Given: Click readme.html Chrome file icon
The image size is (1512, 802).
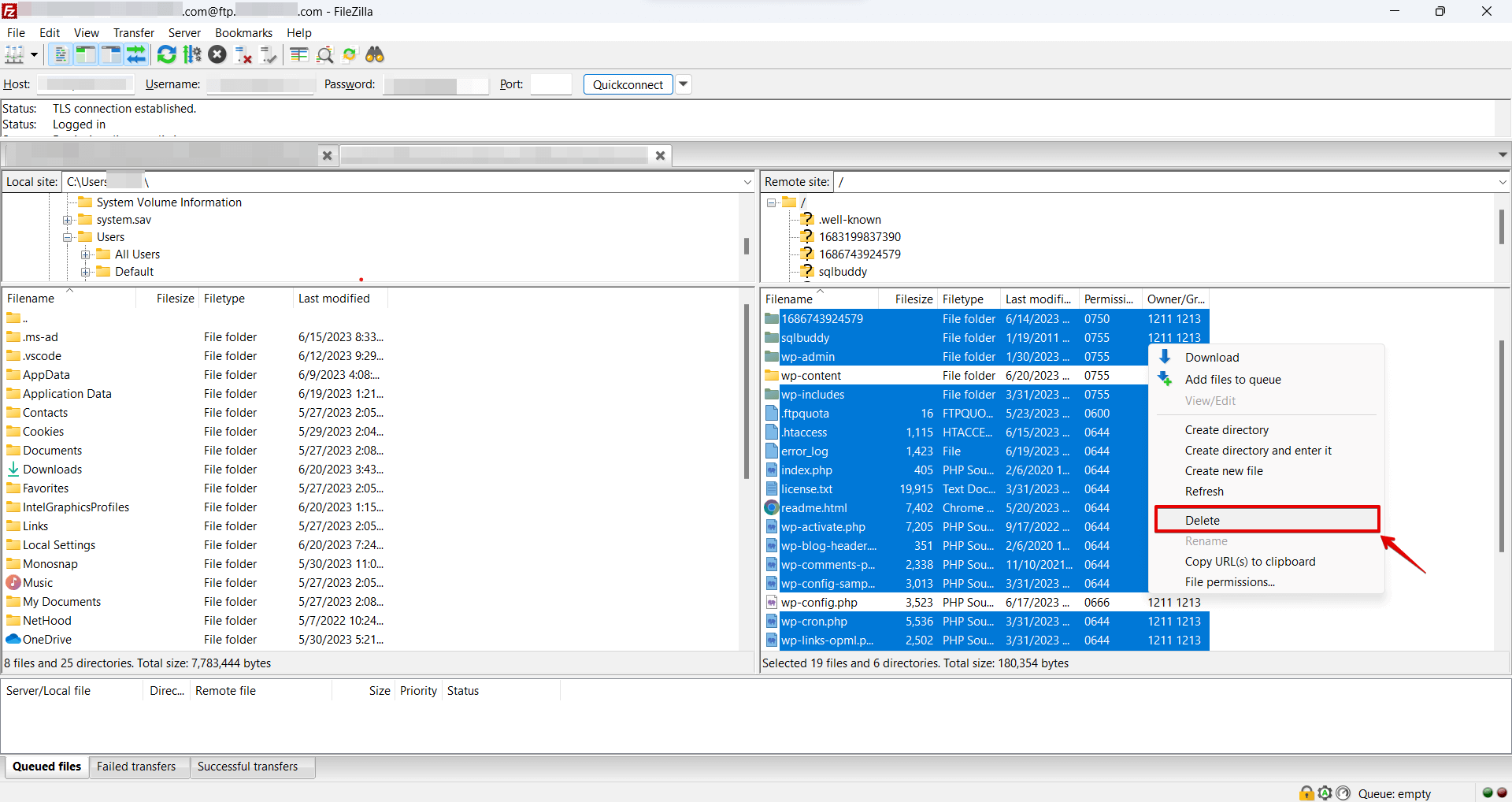Looking at the screenshot, I should [772, 508].
